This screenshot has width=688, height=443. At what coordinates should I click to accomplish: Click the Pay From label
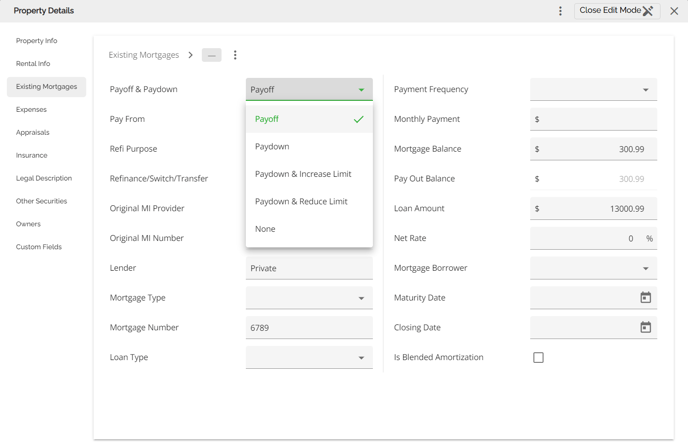(127, 119)
